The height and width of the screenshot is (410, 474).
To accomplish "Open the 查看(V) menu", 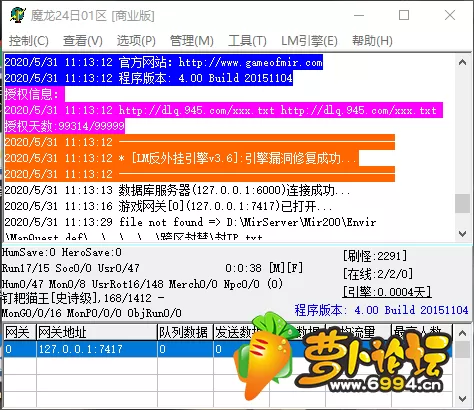I will (x=83, y=41).
